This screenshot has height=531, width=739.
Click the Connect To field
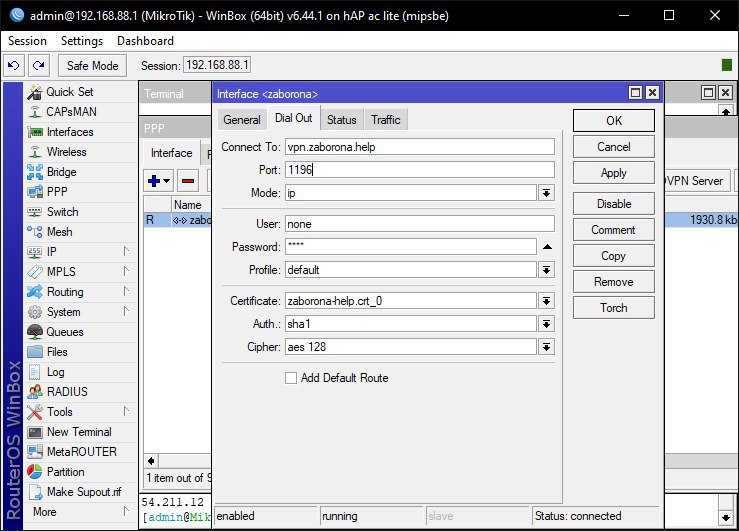tap(419, 147)
